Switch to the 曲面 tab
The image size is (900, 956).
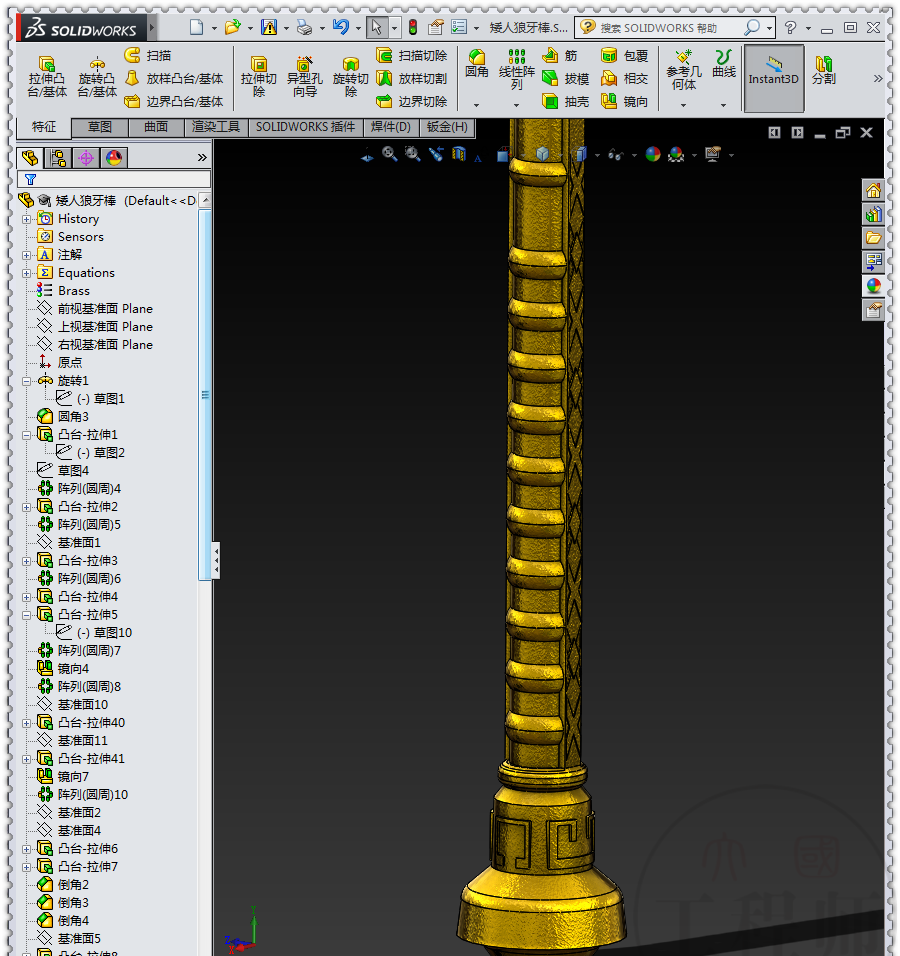tap(156, 127)
